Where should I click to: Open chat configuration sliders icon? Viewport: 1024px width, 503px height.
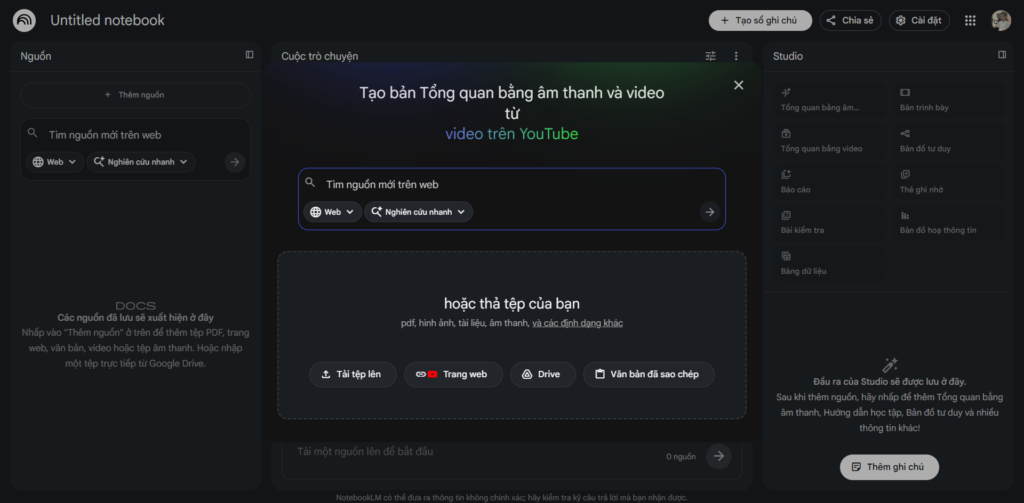[711, 56]
